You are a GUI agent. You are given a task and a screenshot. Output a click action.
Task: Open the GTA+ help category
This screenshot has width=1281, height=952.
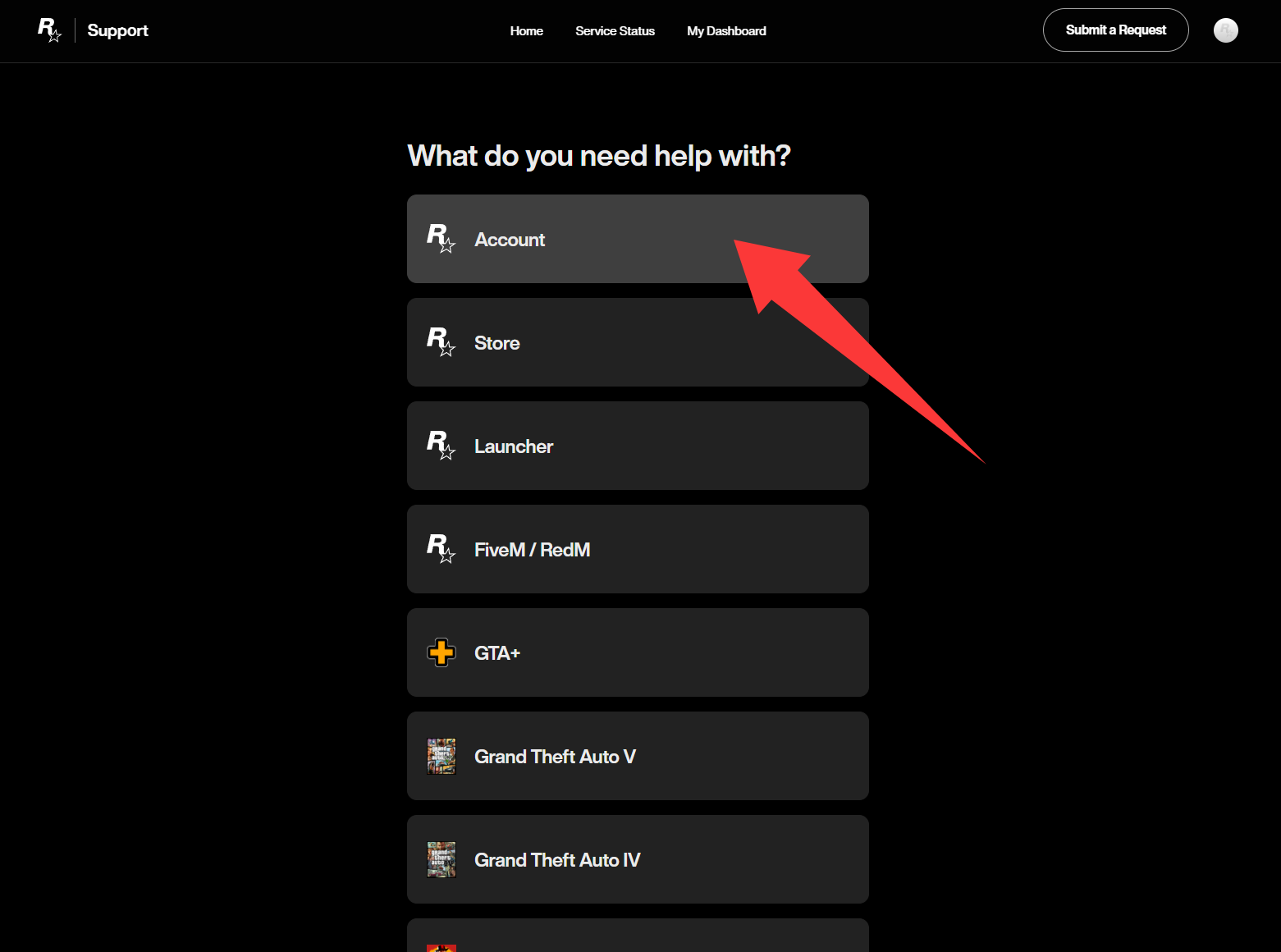(637, 653)
